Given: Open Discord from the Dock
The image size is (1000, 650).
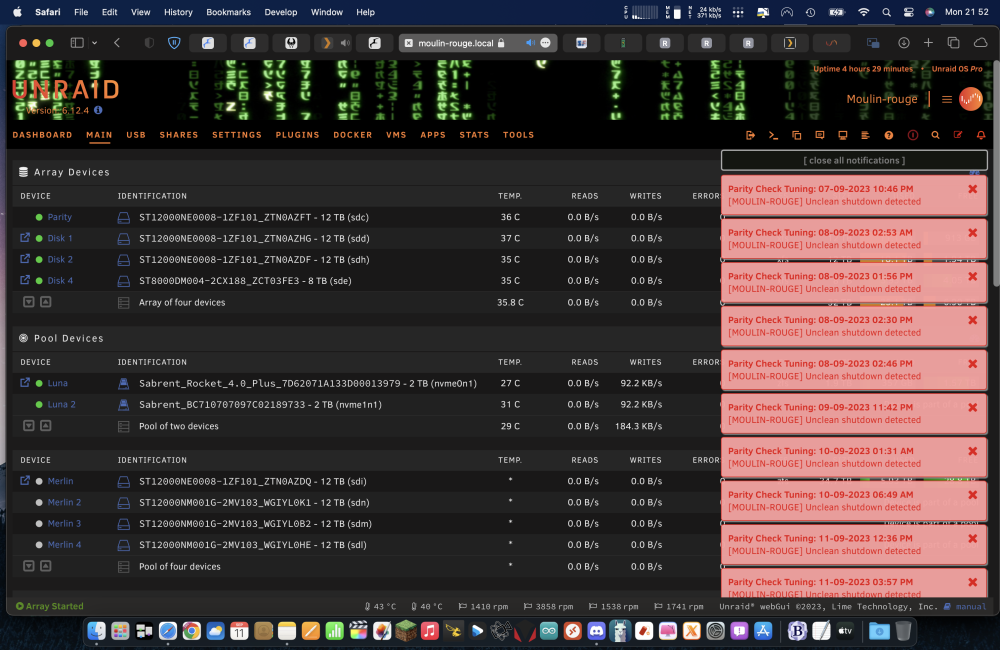Looking at the screenshot, I should (x=596, y=631).
